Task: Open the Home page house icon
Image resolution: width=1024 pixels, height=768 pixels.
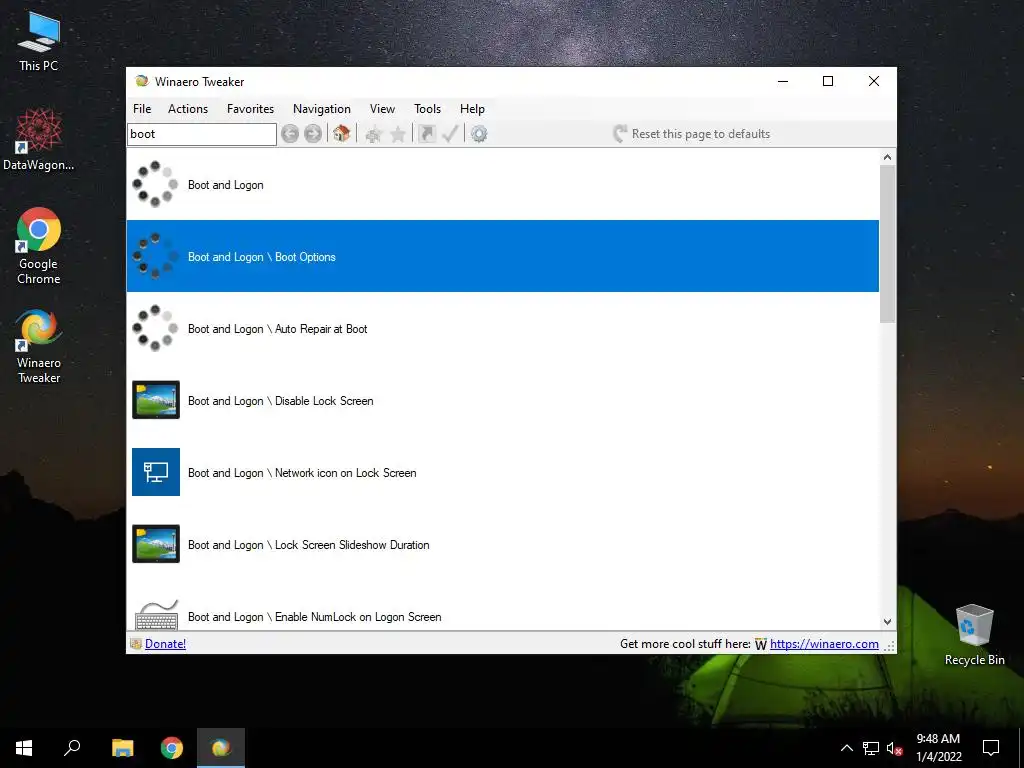Action: (x=342, y=134)
